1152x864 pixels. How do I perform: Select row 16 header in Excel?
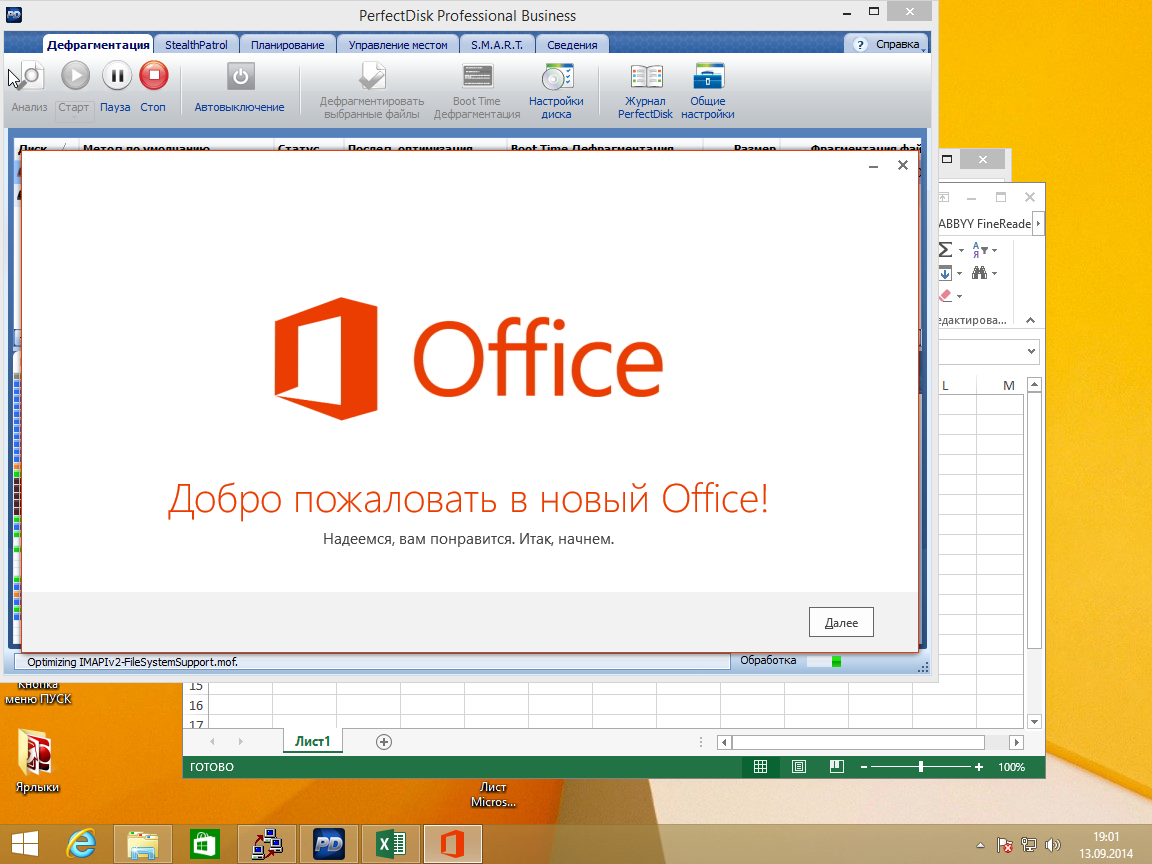pyautogui.click(x=196, y=705)
